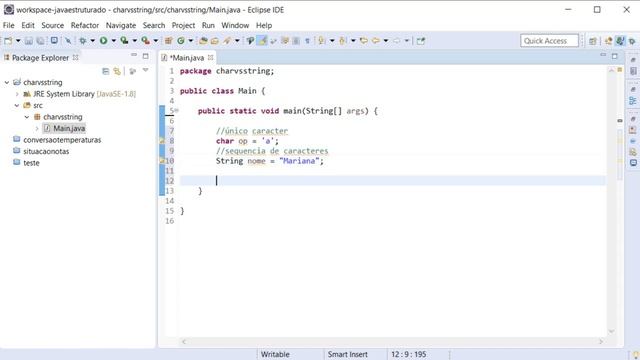Toggle Word Wrap in editor toolbar
This screenshot has height=360, width=640.
[x=273, y=41]
